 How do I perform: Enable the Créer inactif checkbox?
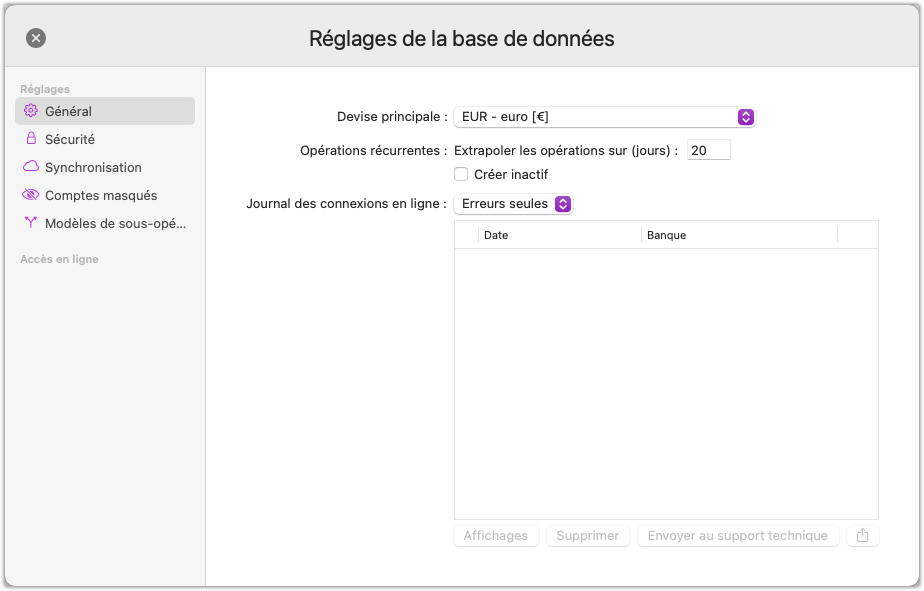click(461, 174)
